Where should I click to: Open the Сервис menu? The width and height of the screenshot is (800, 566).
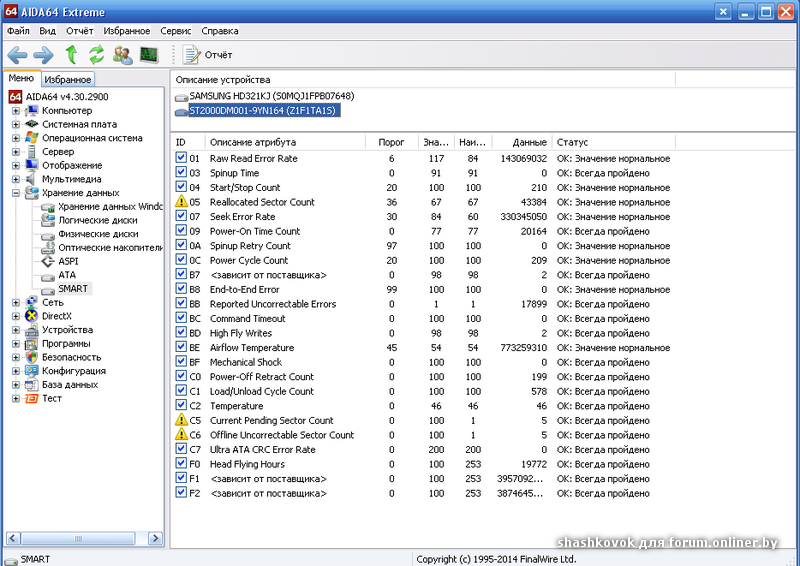[176, 31]
